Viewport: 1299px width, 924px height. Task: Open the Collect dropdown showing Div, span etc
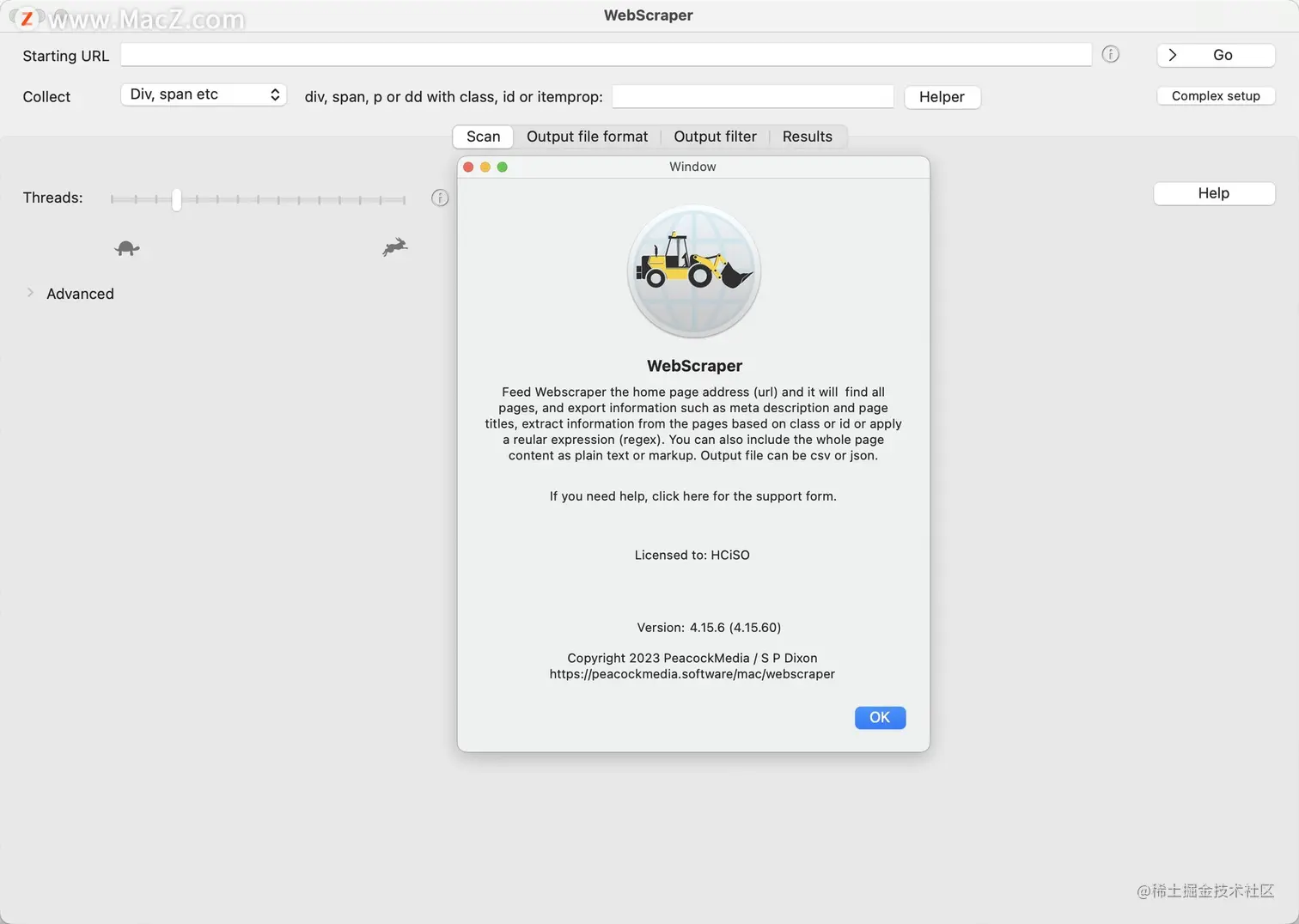coord(204,94)
